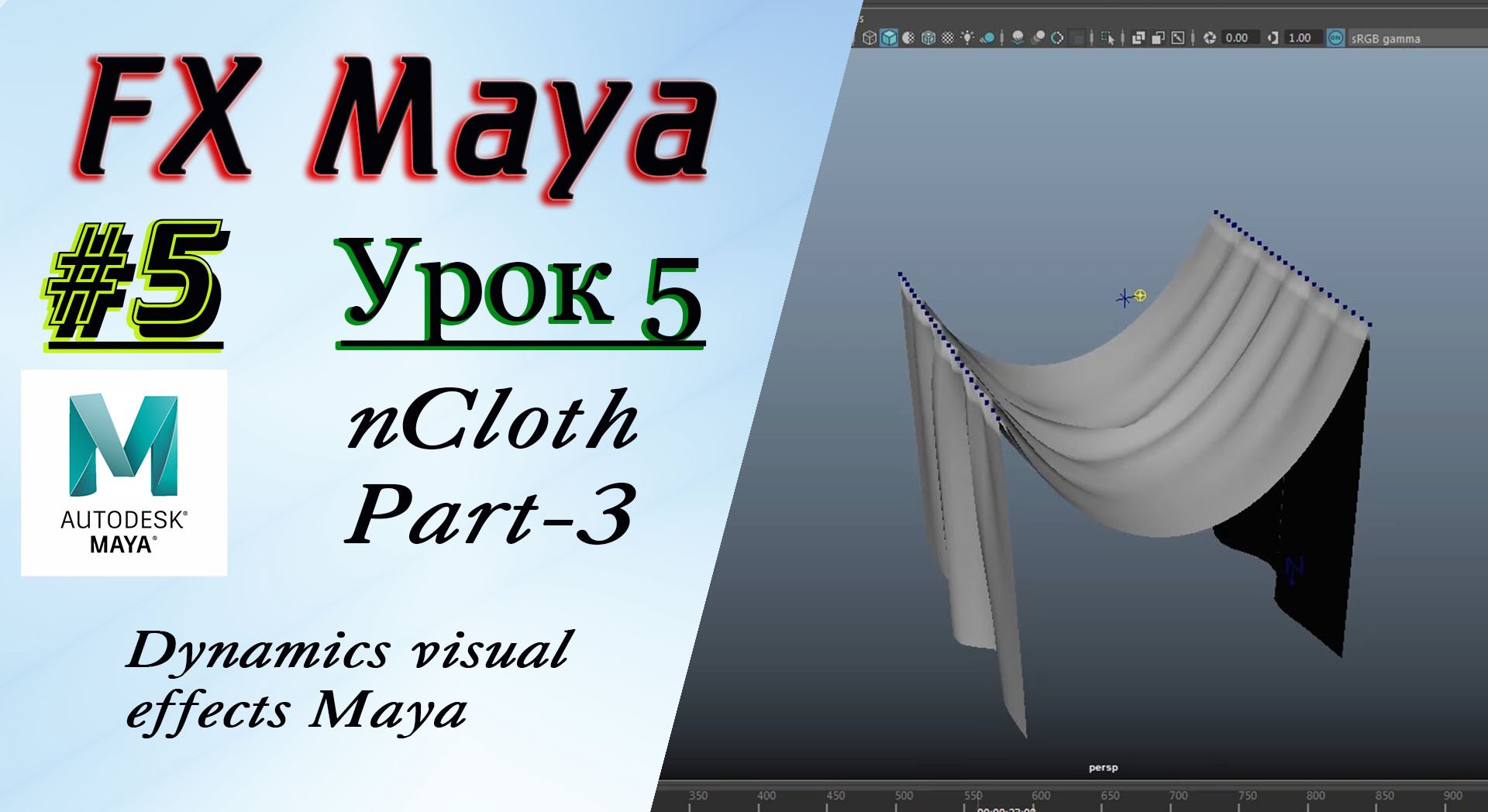Enable wireframe display in the viewport toolbar
Screen dimensions: 1488x812
(870, 37)
